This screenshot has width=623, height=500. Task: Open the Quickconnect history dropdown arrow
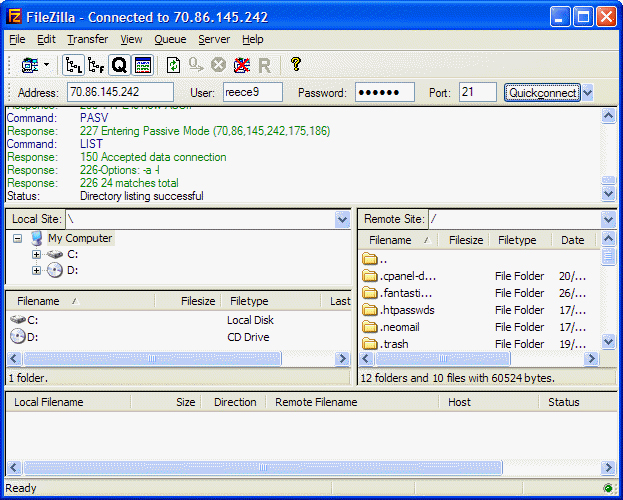click(587, 93)
